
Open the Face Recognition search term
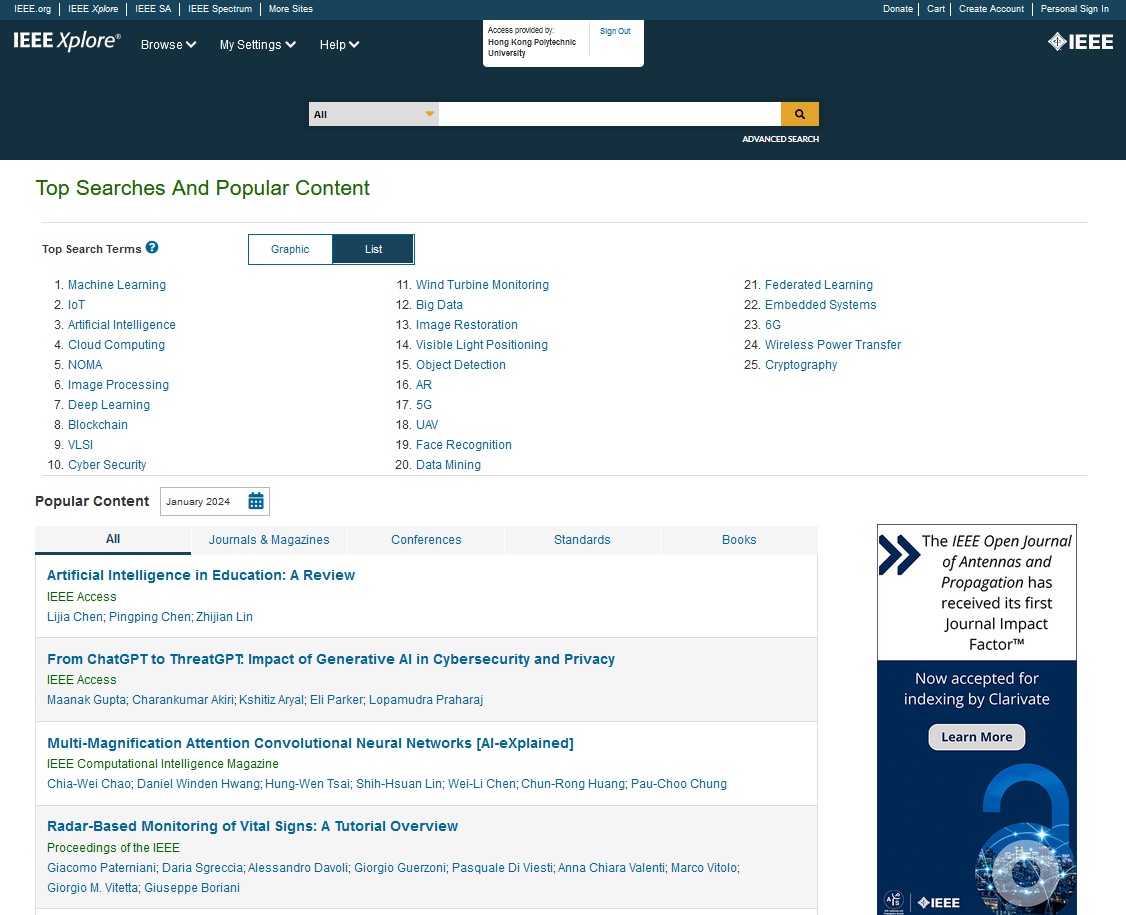click(x=464, y=445)
